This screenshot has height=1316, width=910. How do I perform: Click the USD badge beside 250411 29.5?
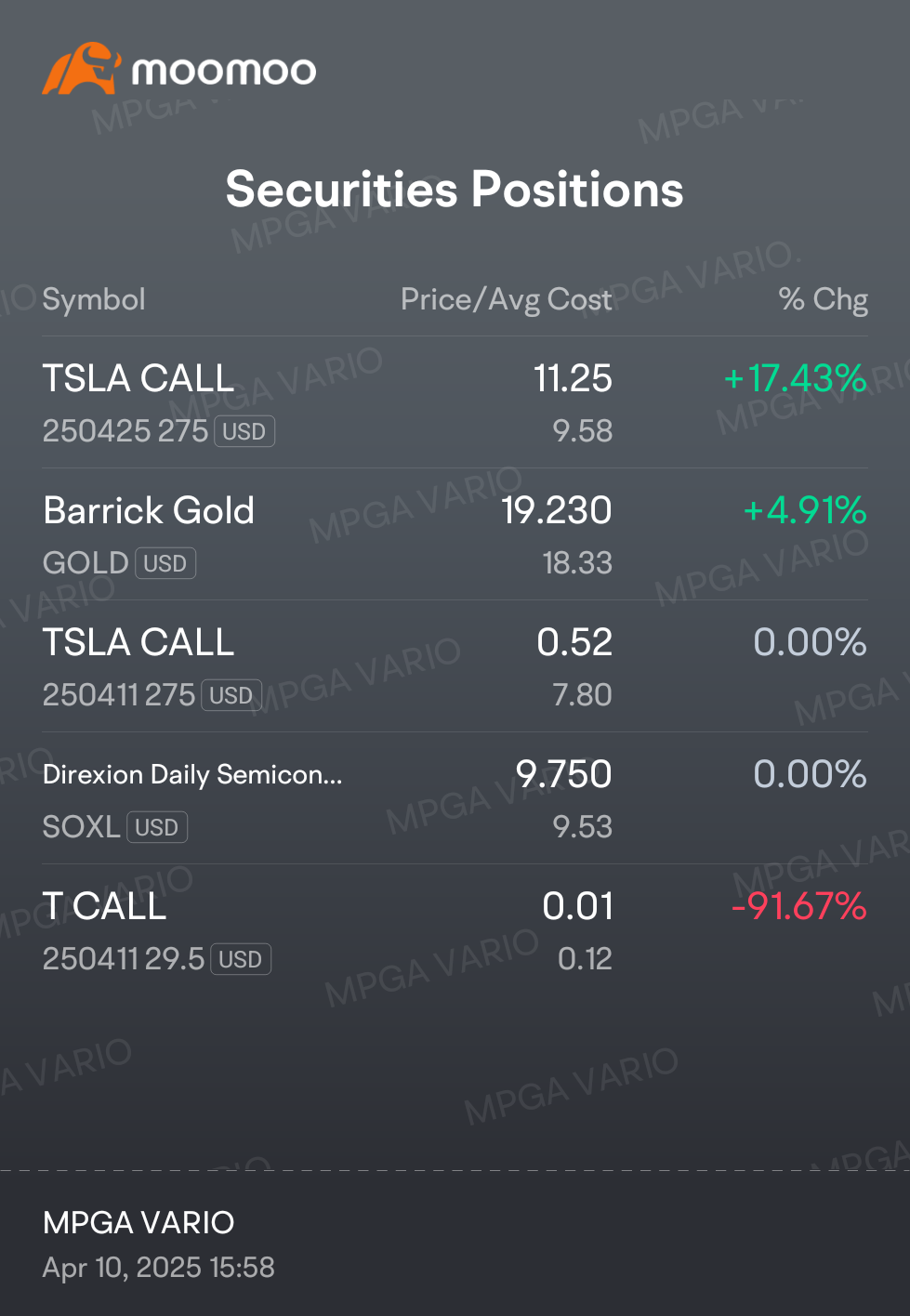click(x=241, y=960)
